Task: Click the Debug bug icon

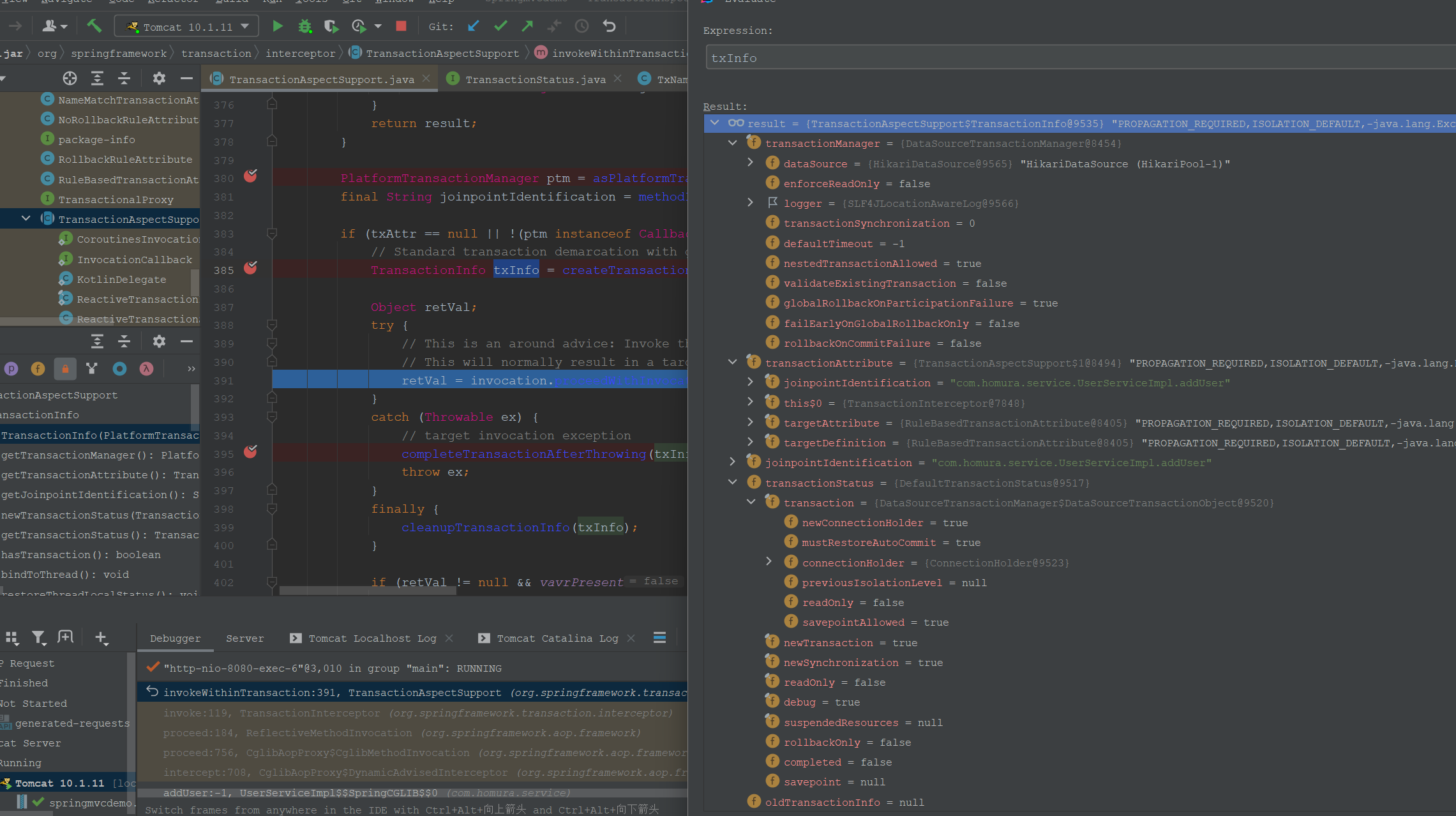Action: pyautogui.click(x=304, y=26)
